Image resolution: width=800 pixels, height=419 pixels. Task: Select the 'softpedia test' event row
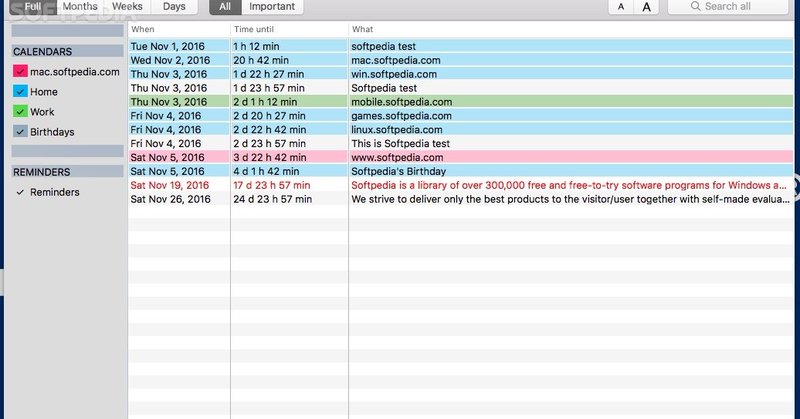pos(461,46)
